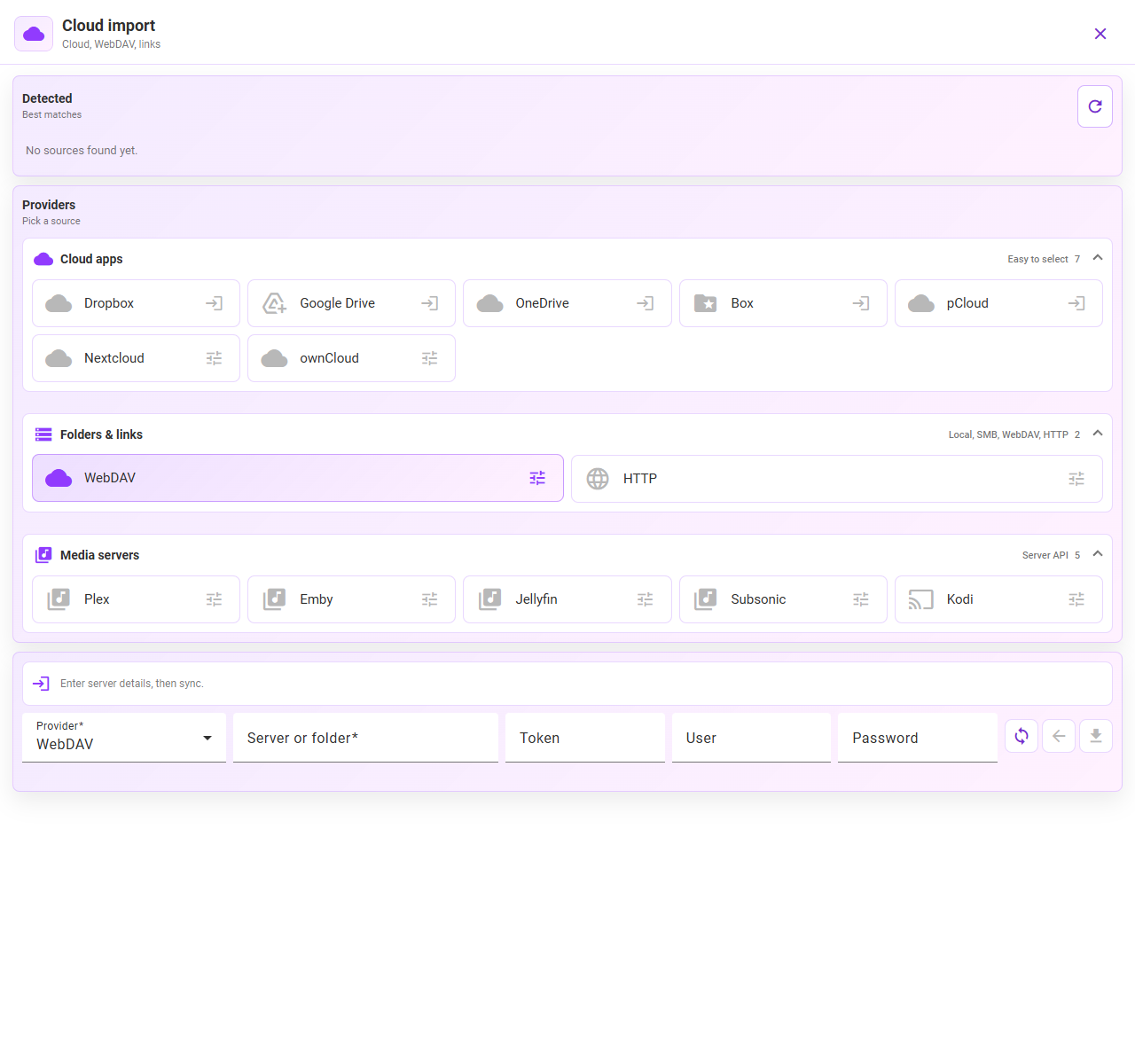Focus the User field

pos(751,738)
